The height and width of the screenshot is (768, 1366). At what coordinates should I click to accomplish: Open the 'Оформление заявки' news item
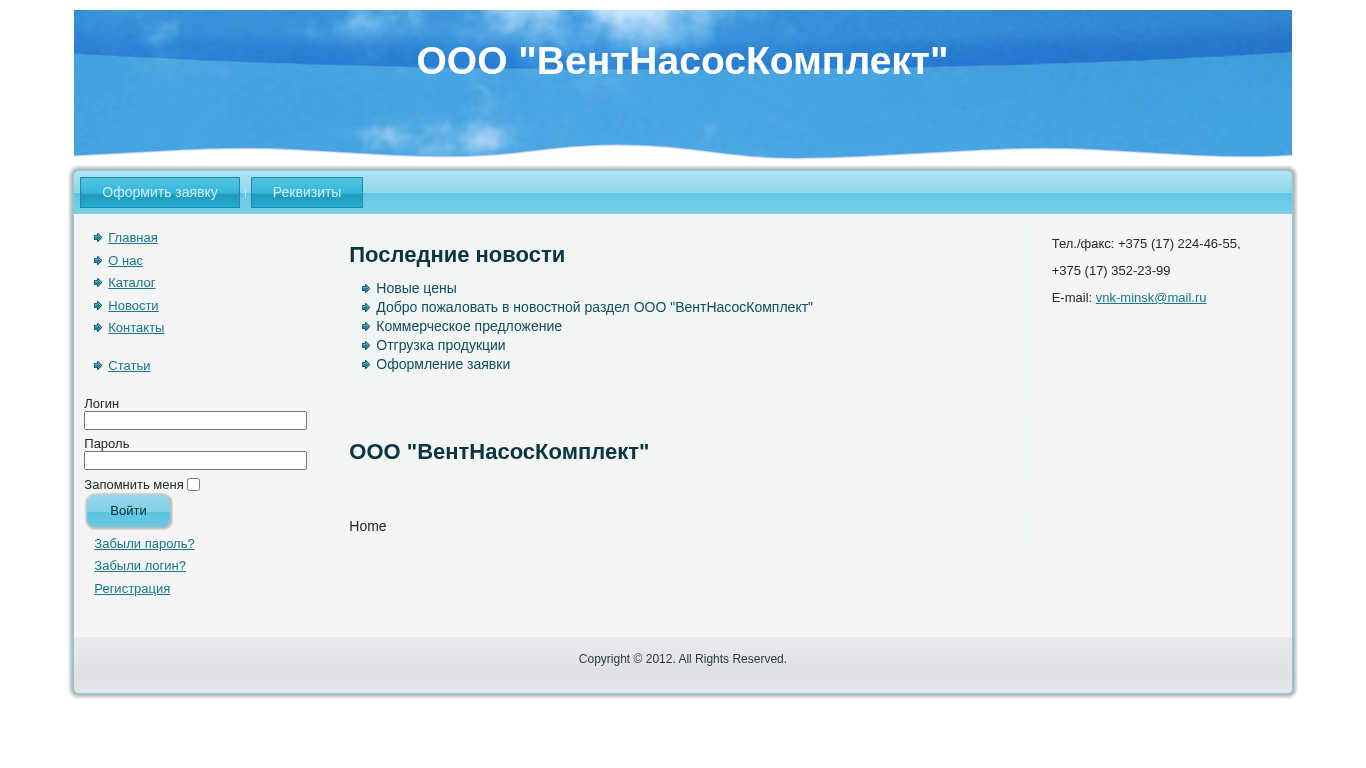click(x=442, y=364)
